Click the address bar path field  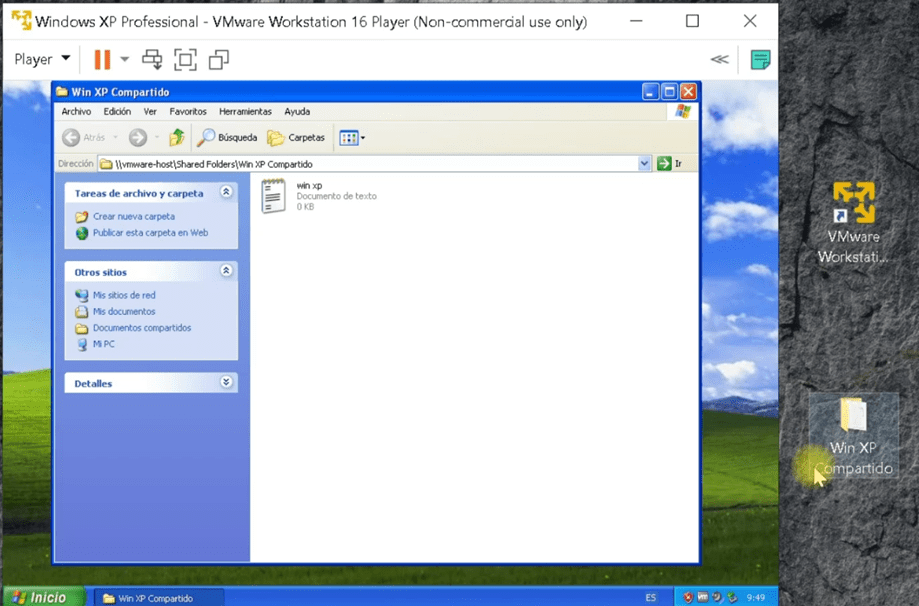(x=368, y=164)
